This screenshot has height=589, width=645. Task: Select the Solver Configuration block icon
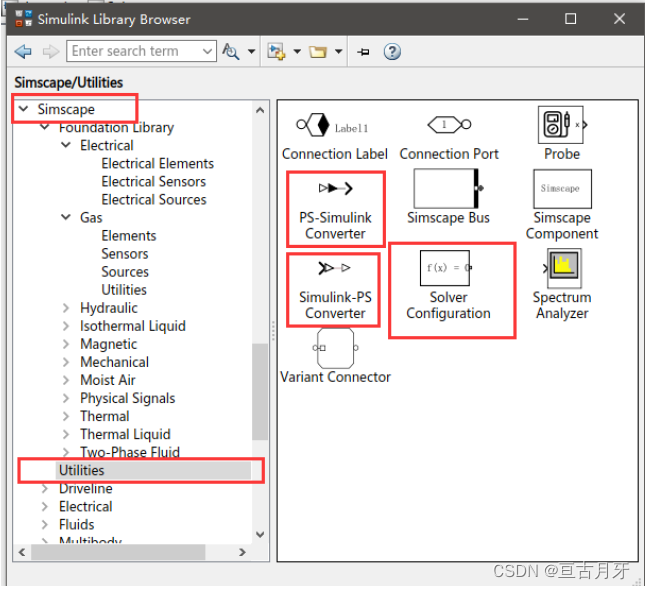445,268
